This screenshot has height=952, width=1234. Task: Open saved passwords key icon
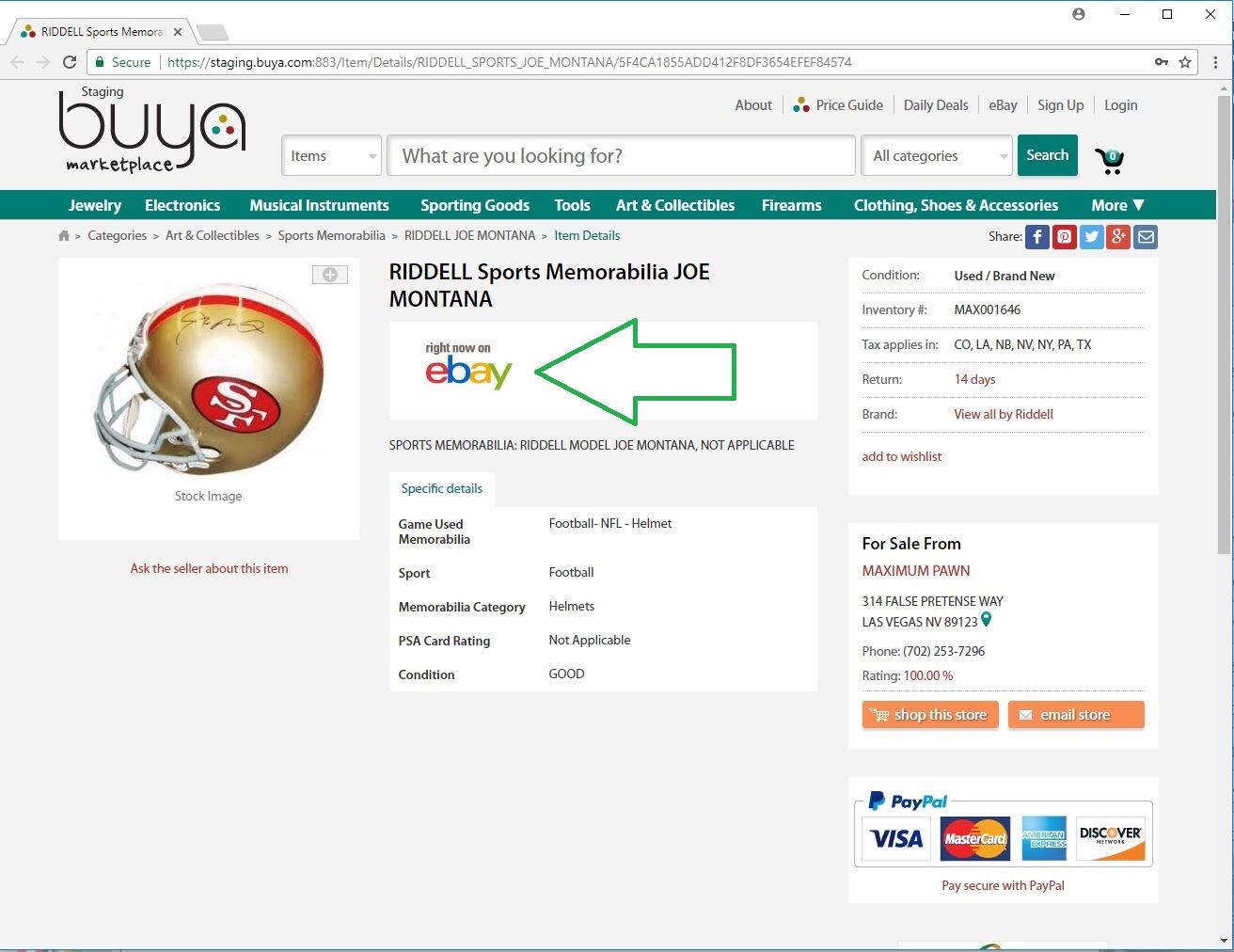(1162, 62)
